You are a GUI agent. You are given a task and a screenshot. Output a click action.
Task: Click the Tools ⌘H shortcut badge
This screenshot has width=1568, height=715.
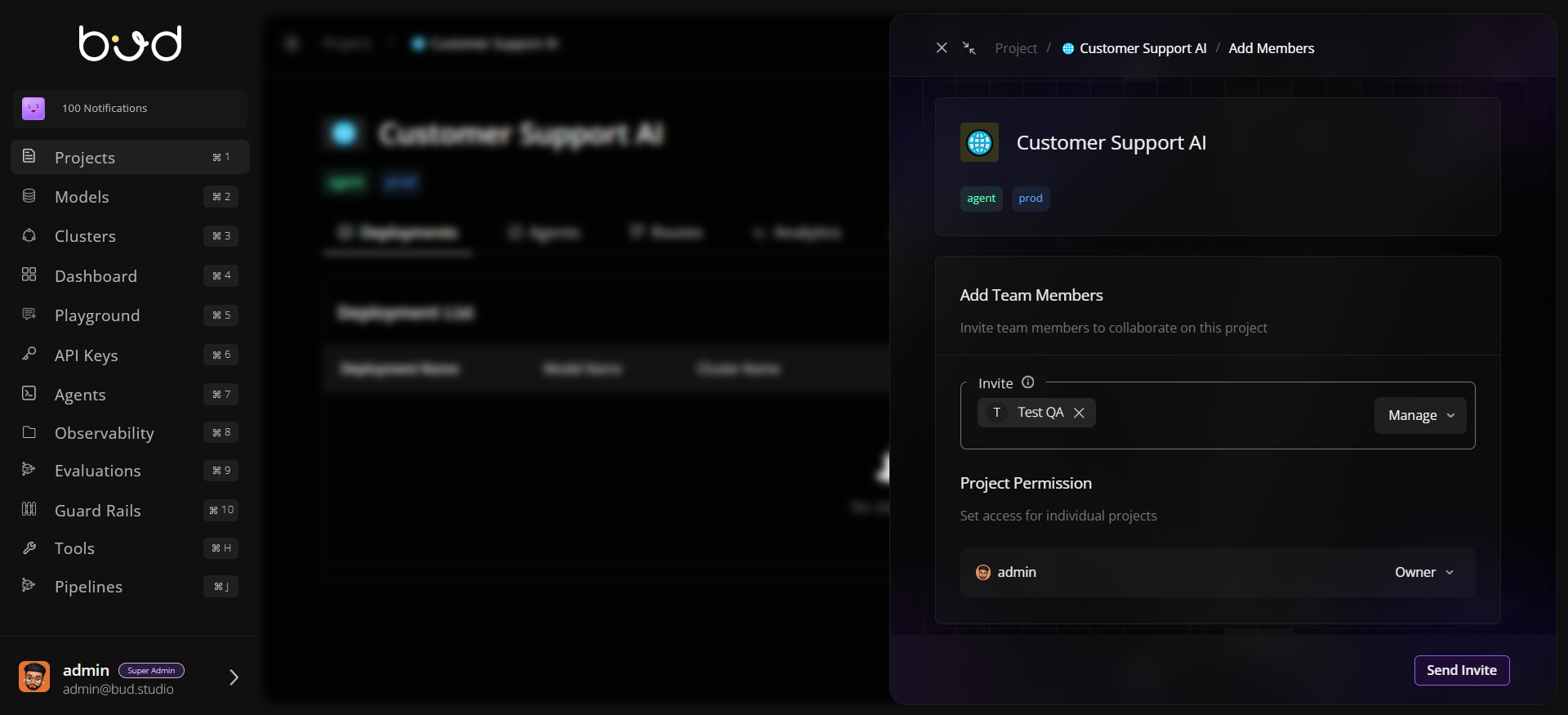pos(221,548)
